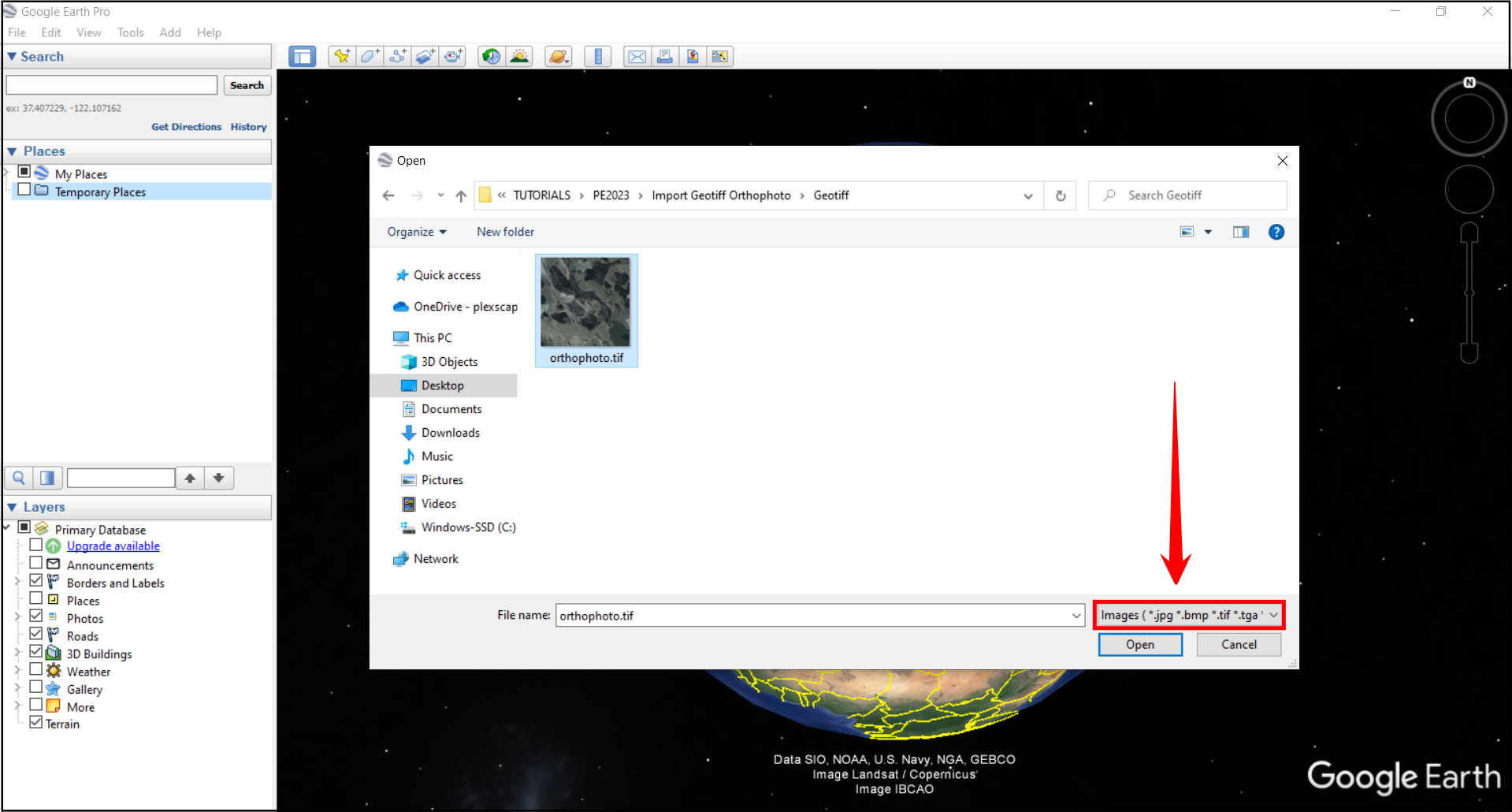Image resolution: width=1512 pixels, height=812 pixels.
Task: Open the Add menu
Action: [x=170, y=32]
